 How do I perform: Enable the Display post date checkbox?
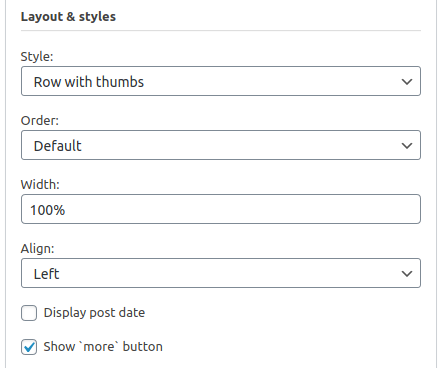pyautogui.click(x=29, y=313)
